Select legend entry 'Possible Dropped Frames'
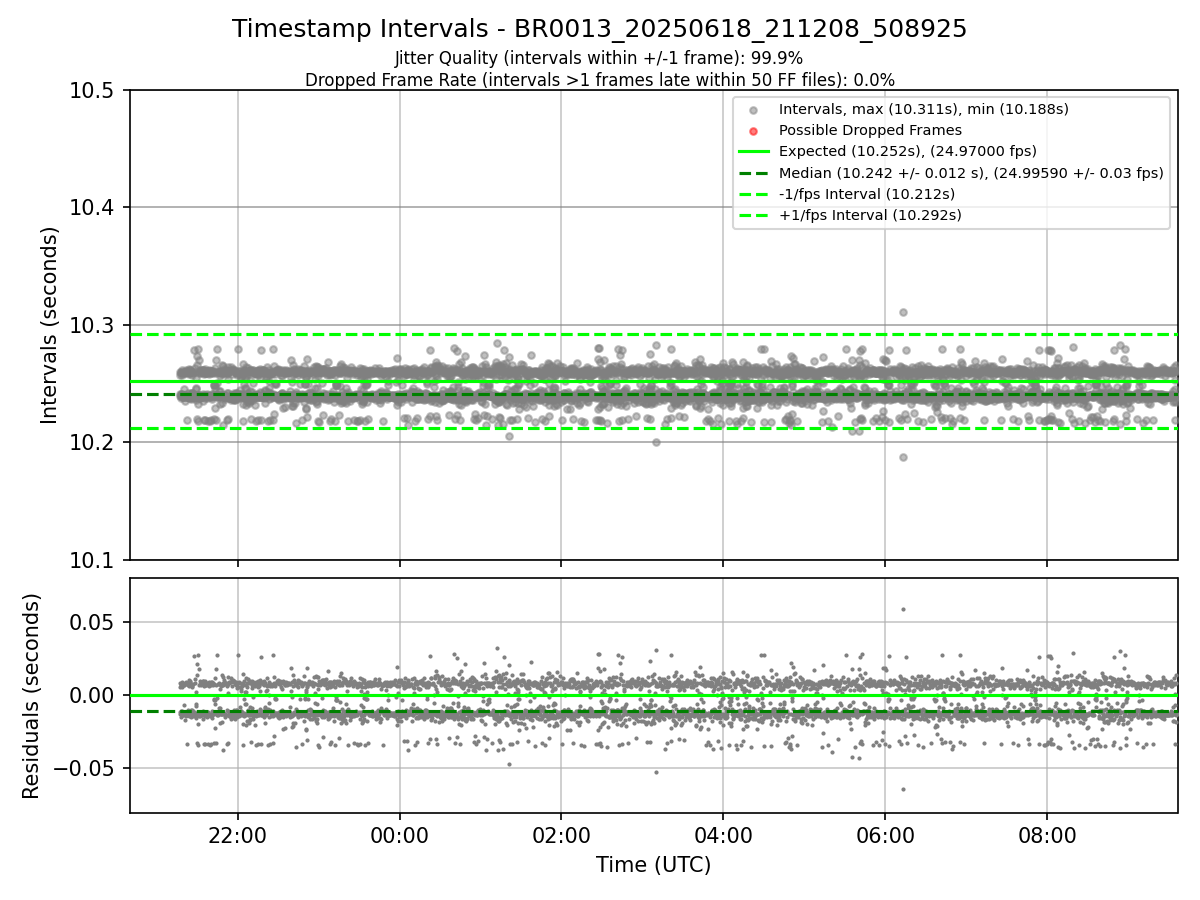The height and width of the screenshot is (900, 1200). pyautogui.click(x=870, y=130)
